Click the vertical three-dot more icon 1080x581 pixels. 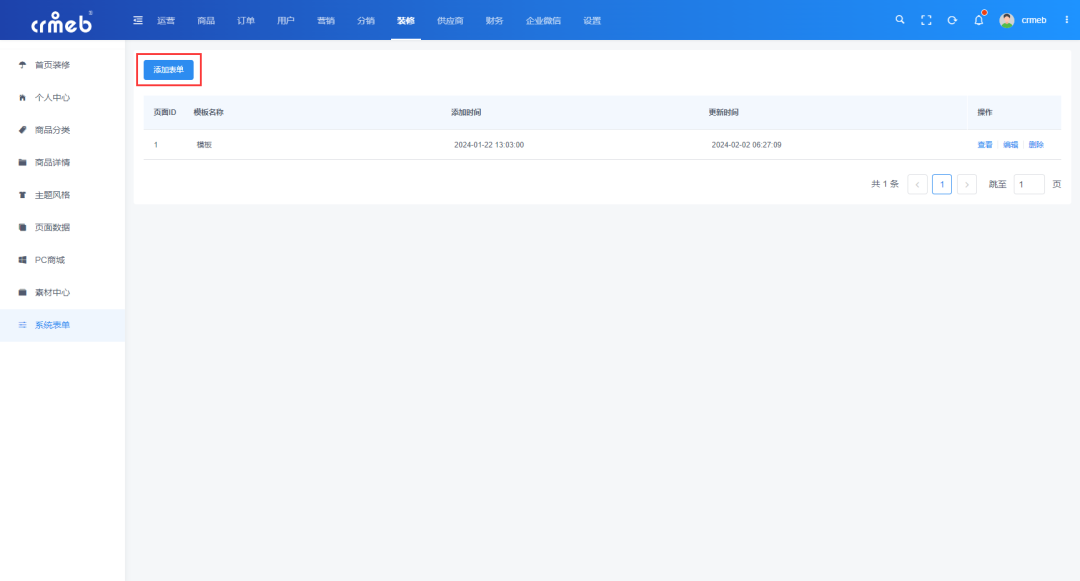1068,19
